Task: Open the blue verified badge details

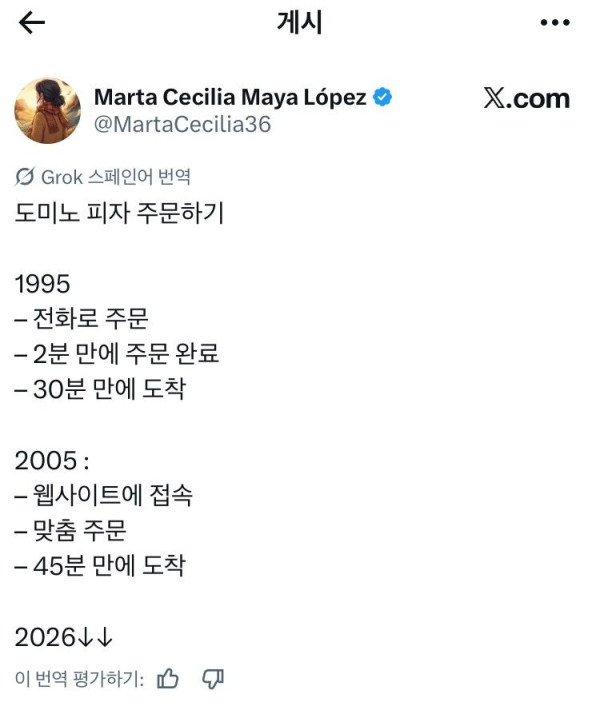Action: [383, 97]
